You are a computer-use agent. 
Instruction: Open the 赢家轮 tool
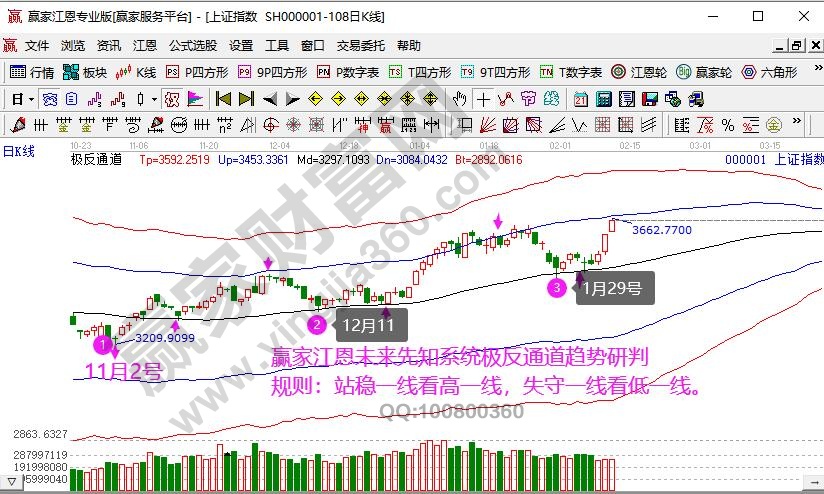click(704, 72)
